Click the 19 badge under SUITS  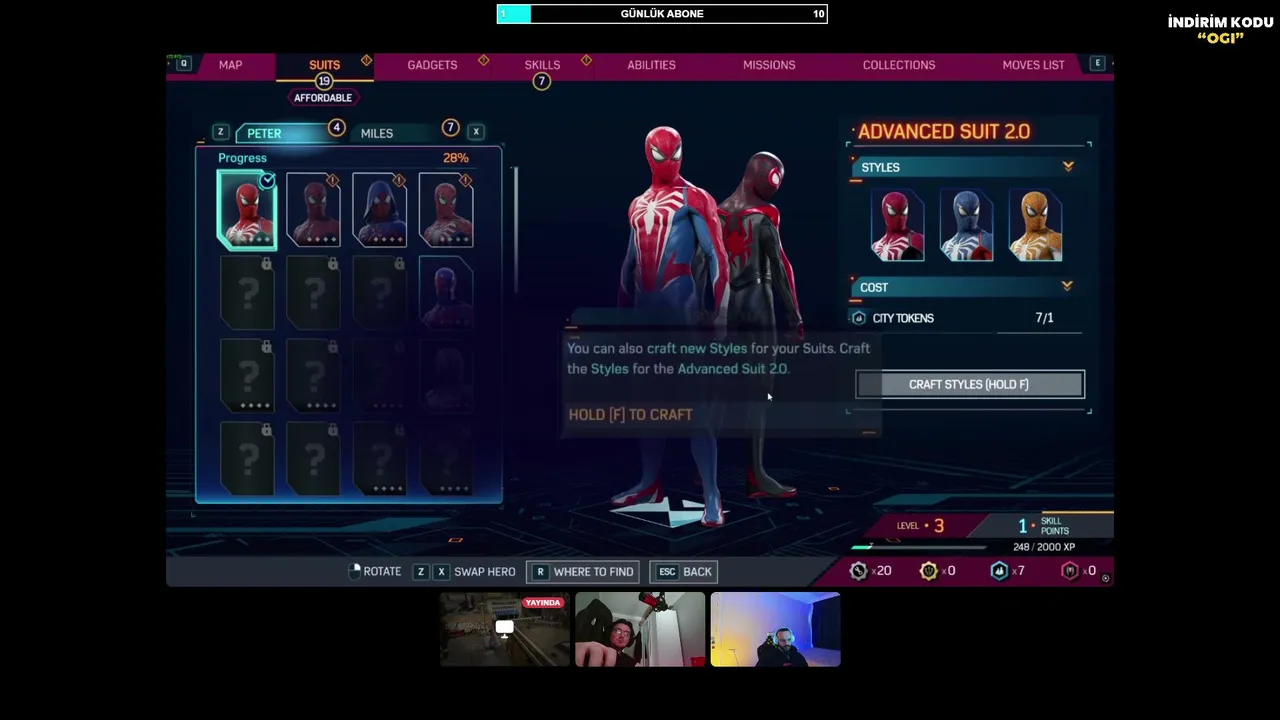click(323, 81)
